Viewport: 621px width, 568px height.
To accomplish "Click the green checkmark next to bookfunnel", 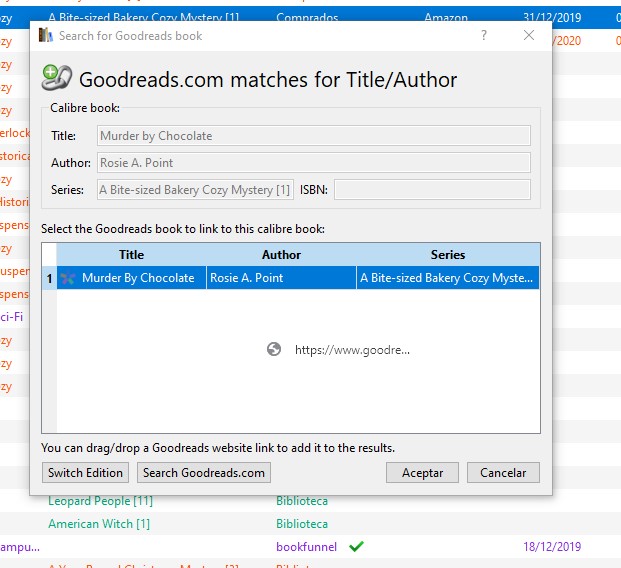I will click(x=356, y=547).
